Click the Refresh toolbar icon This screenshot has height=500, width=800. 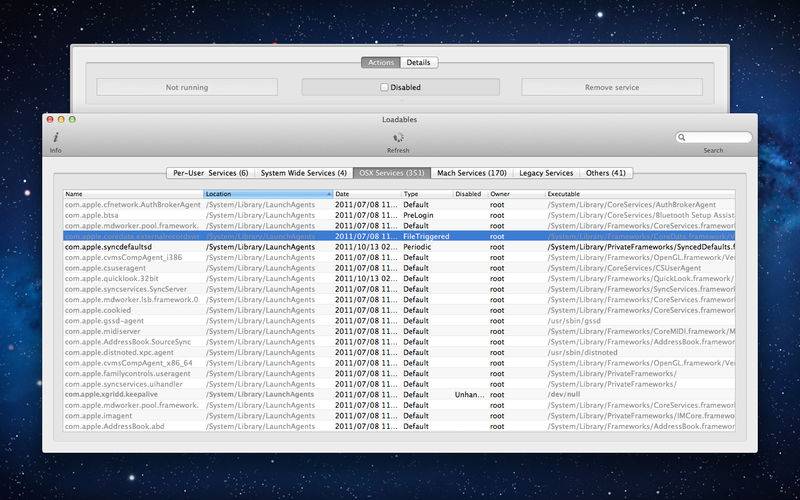pos(399,138)
